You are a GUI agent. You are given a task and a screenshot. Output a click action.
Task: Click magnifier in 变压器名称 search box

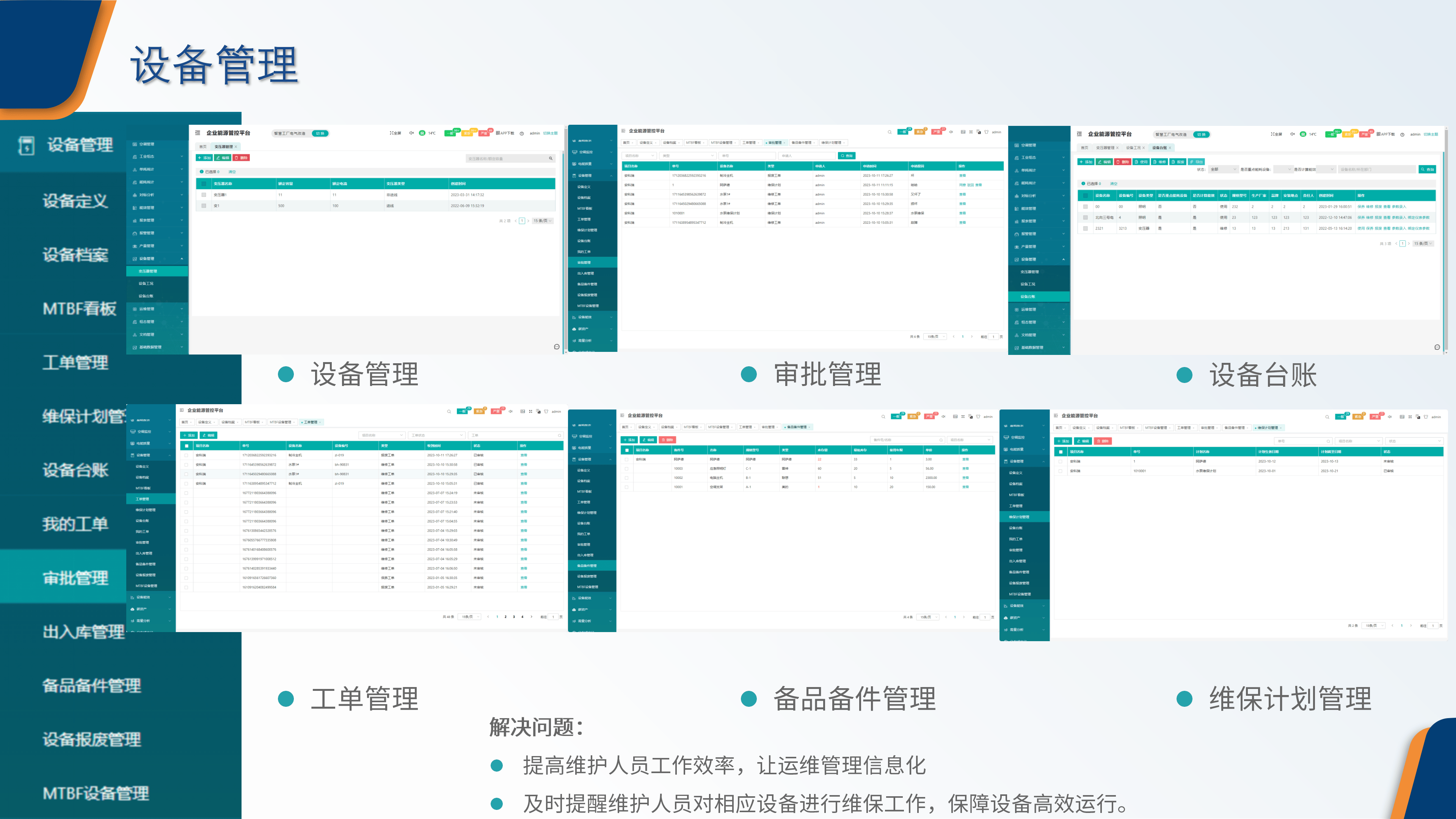[551, 158]
